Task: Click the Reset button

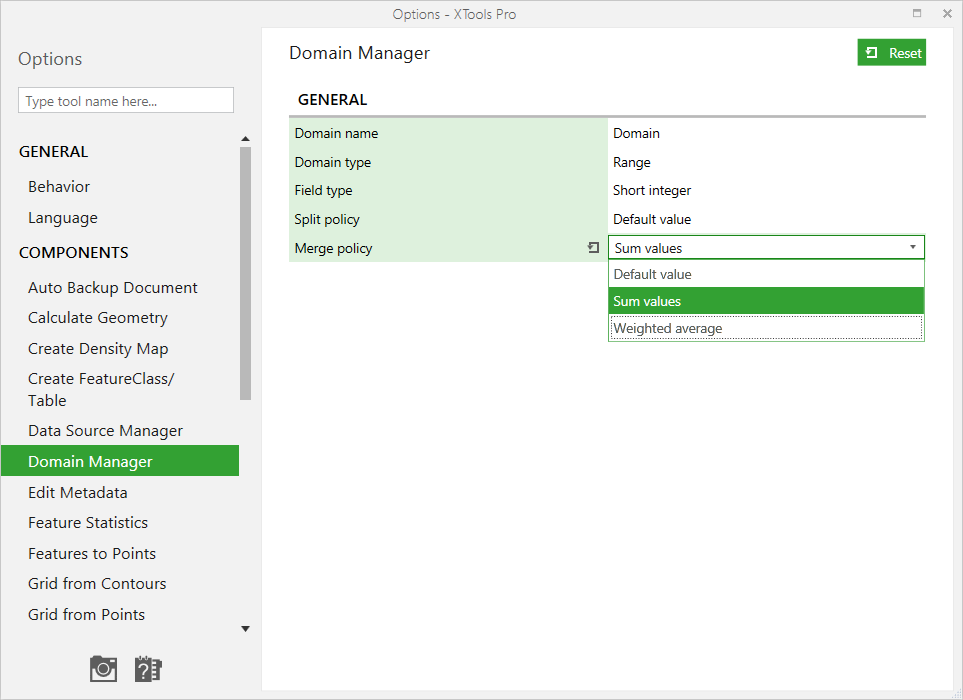Action: (x=891, y=53)
